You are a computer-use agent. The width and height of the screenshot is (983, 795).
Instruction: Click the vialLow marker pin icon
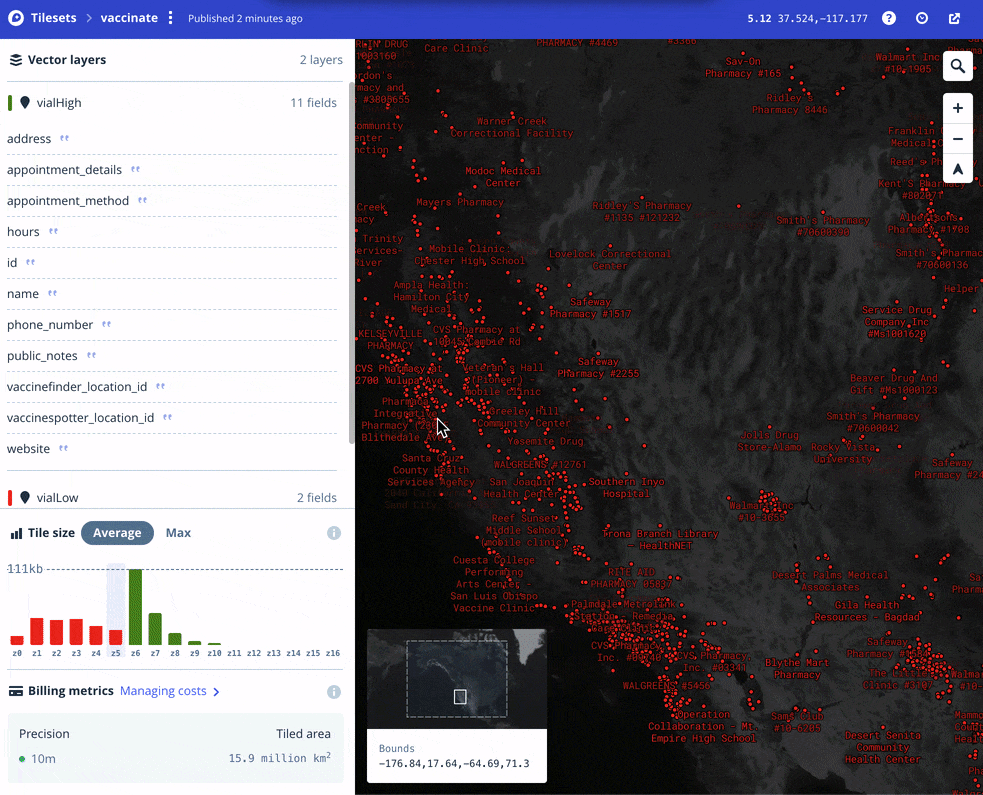point(25,498)
